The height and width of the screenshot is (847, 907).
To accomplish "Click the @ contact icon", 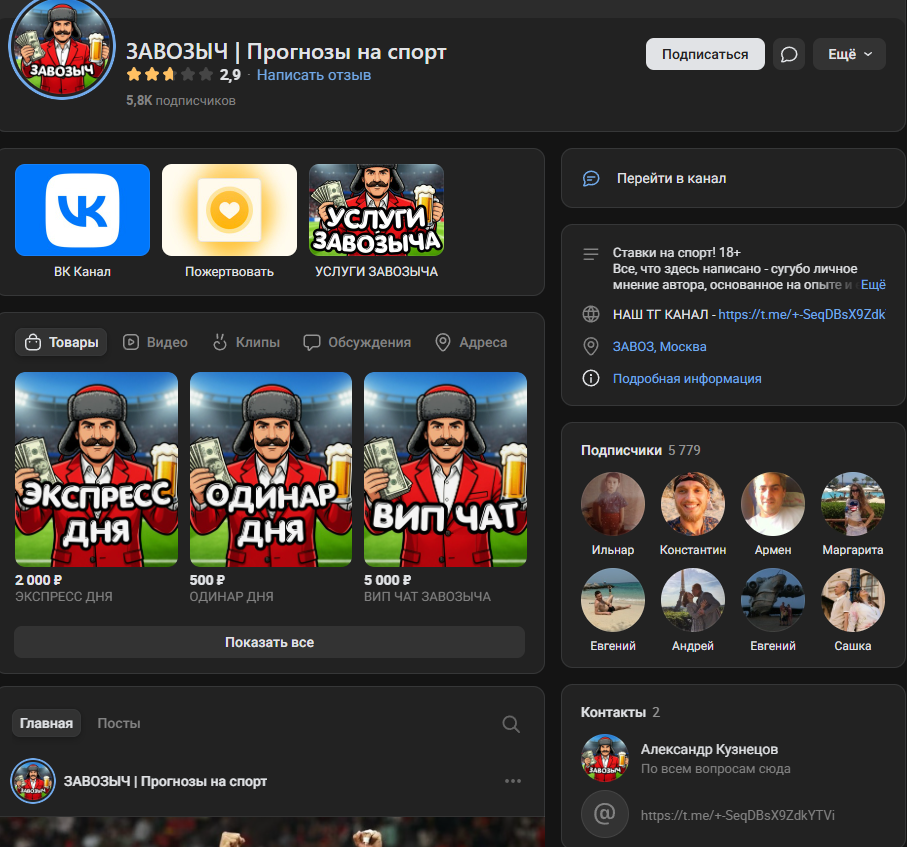I will coord(604,814).
